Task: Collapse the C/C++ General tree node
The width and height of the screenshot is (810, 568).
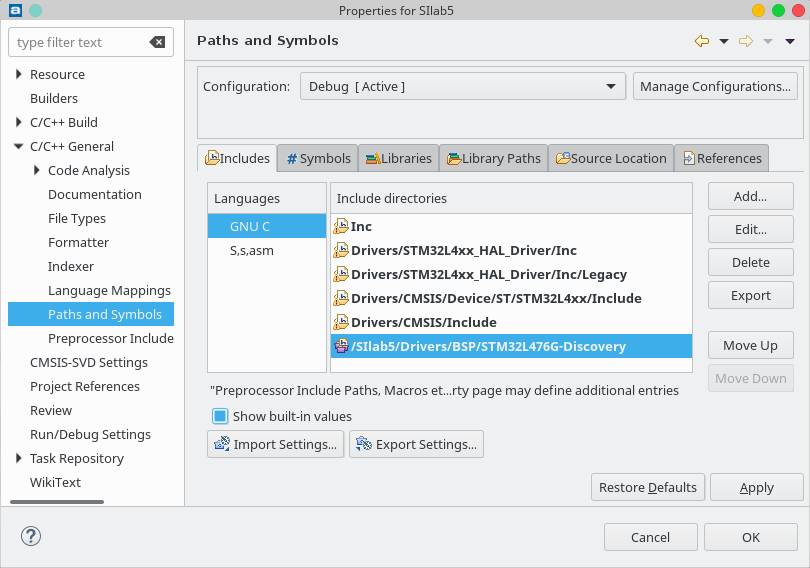Action: click(x=19, y=146)
